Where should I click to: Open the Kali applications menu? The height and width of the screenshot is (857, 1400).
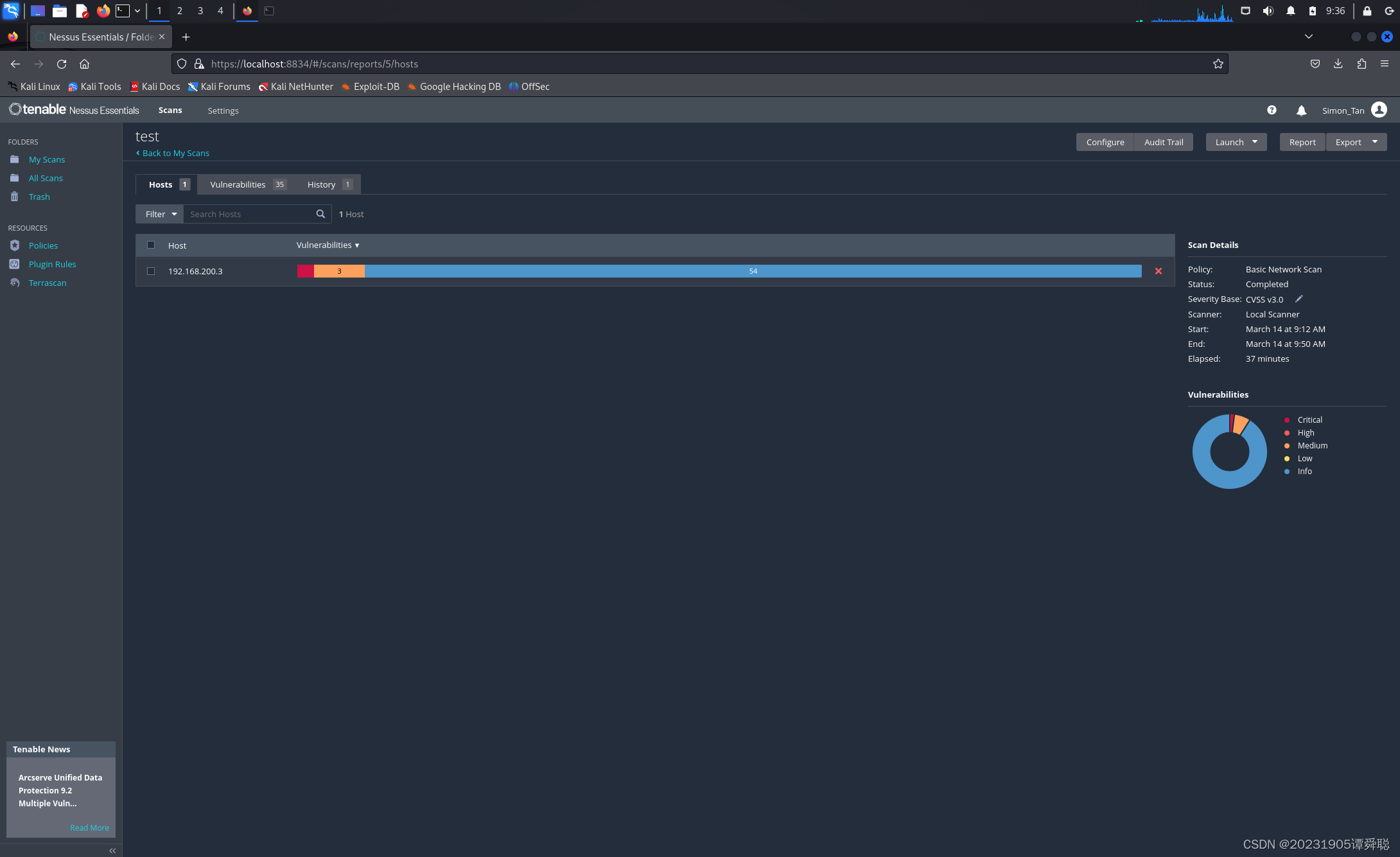[11, 11]
